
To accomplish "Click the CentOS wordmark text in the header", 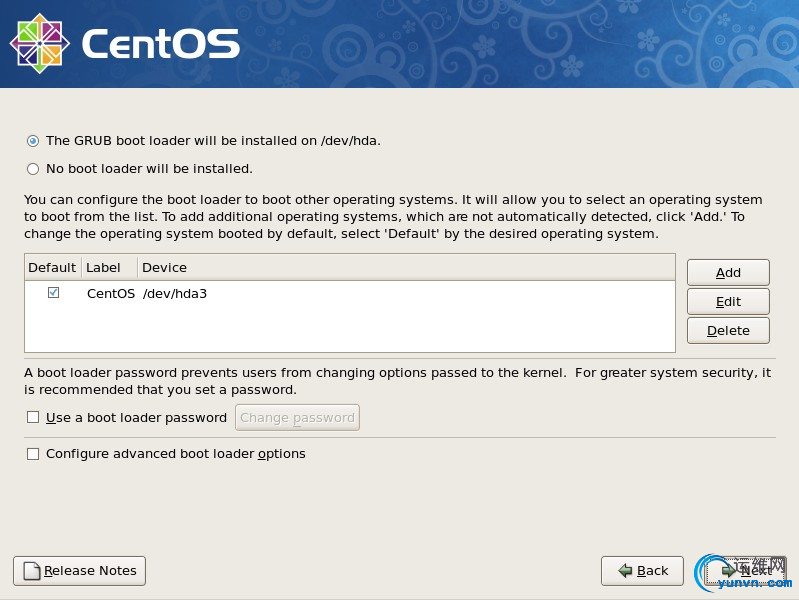I will click(x=160, y=44).
